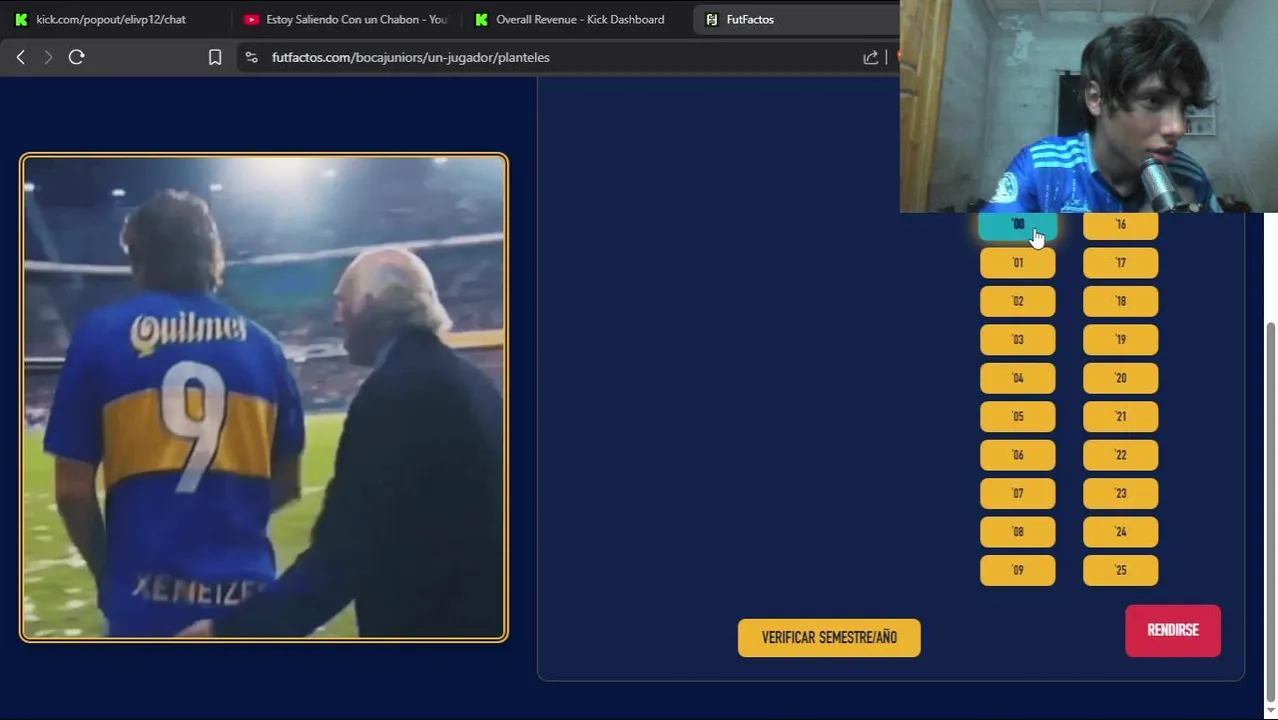
Task: Choose year '18 option
Action: point(1120,301)
